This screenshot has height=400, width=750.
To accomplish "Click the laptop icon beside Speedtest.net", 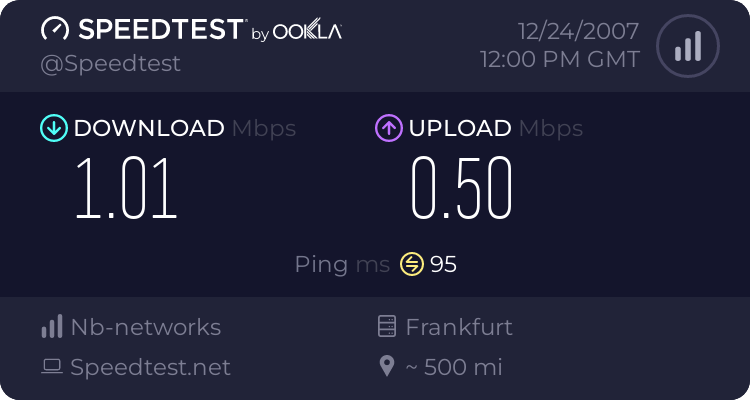I will (x=52, y=367).
